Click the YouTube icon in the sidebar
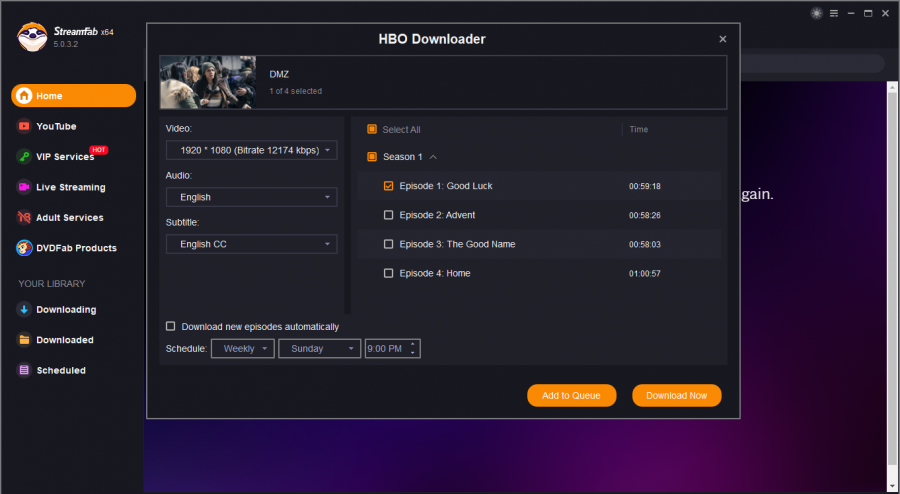Viewport: 900px width, 494px height. [24, 126]
